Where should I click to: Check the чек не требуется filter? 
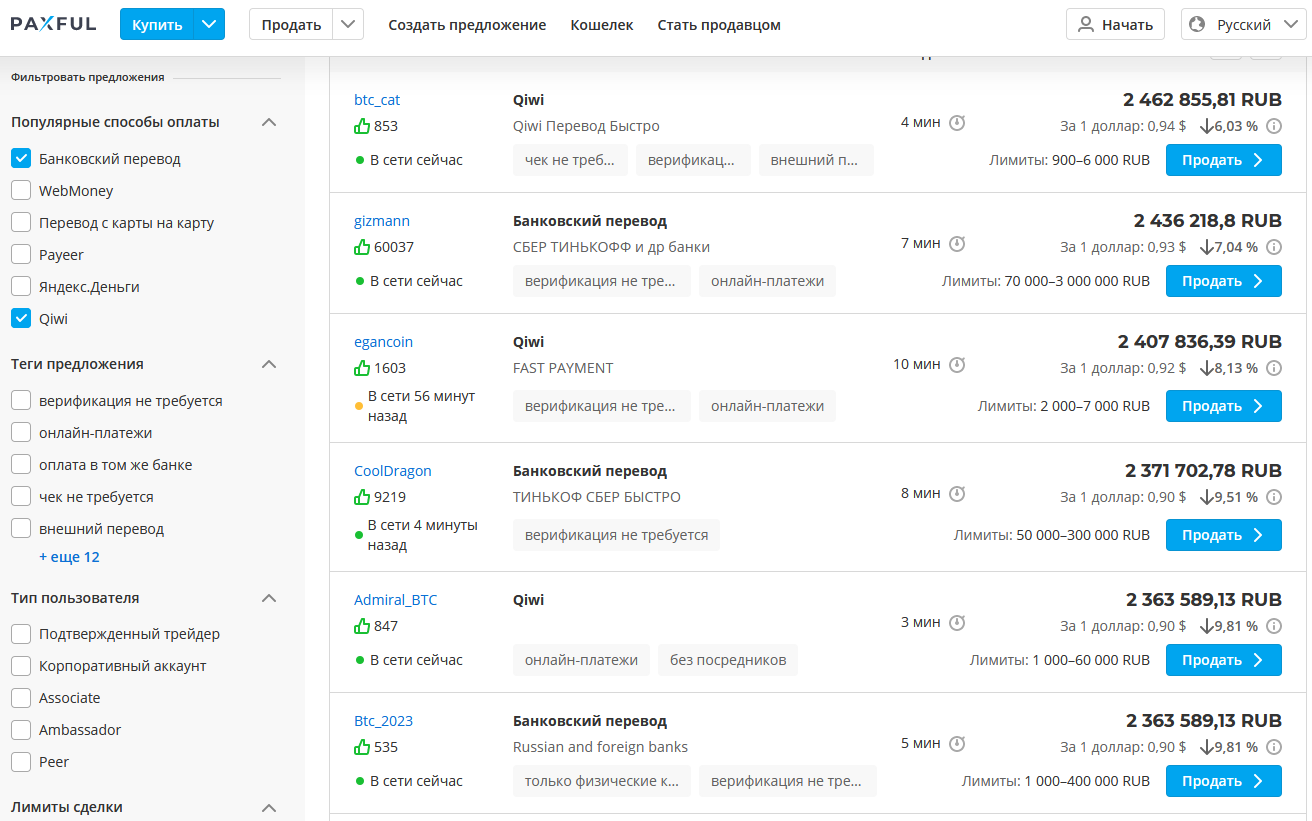21,497
